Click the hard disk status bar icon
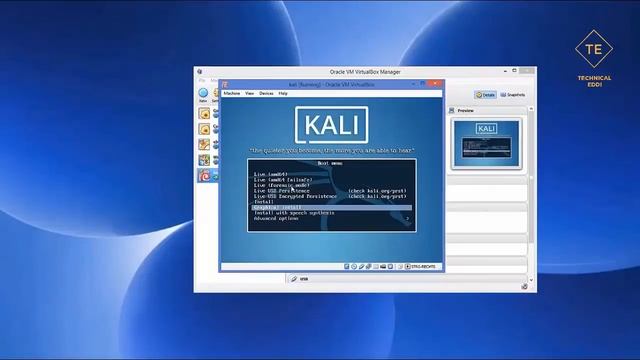Image resolution: width=640 pixels, height=360 pixels. [x=347, y=267]
